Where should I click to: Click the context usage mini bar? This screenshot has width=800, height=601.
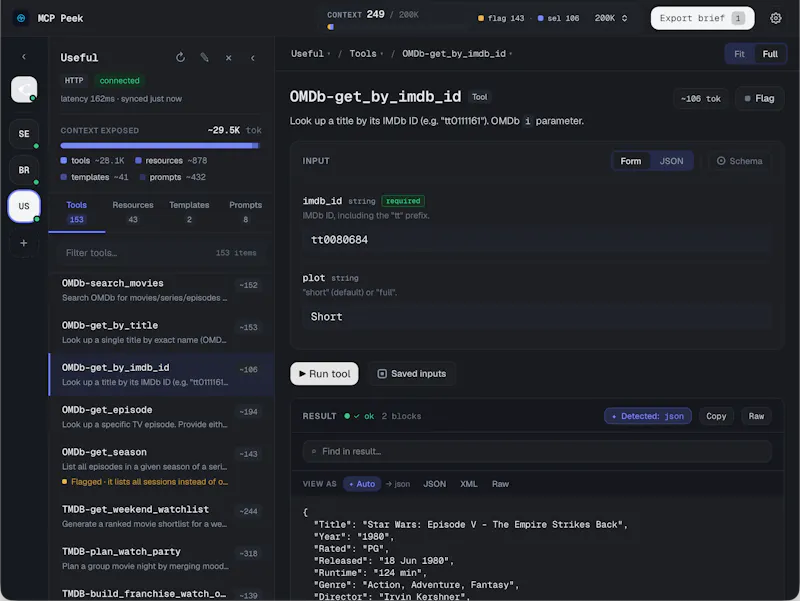click(331, 27)
